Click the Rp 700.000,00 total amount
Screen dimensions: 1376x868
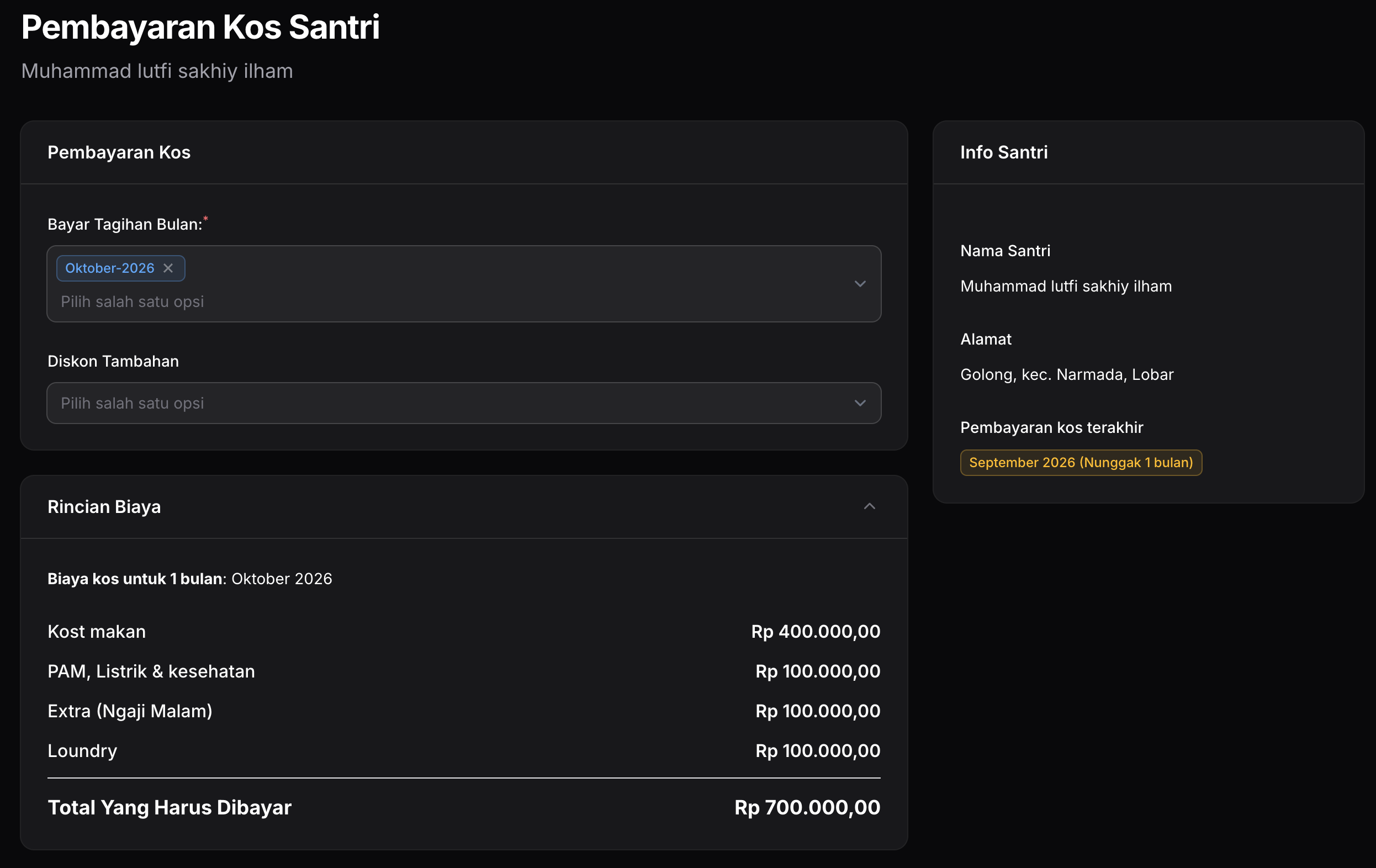click(x=807, y=807)
